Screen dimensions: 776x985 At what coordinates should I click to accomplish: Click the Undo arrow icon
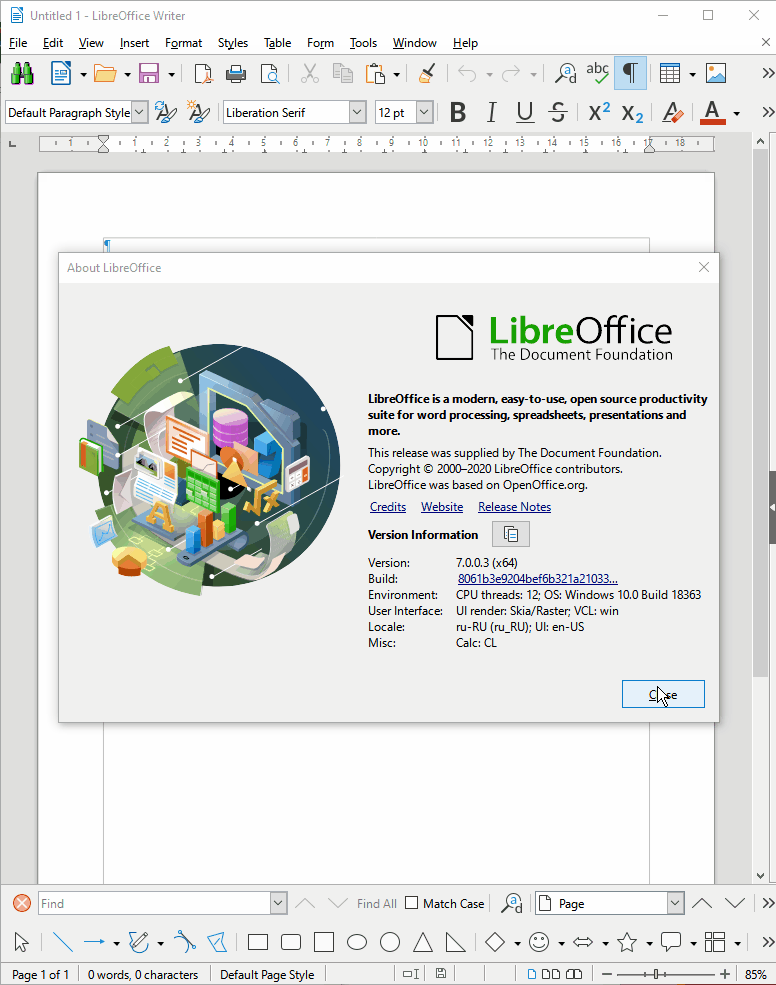pyautogui.click(x=467, y=74)
